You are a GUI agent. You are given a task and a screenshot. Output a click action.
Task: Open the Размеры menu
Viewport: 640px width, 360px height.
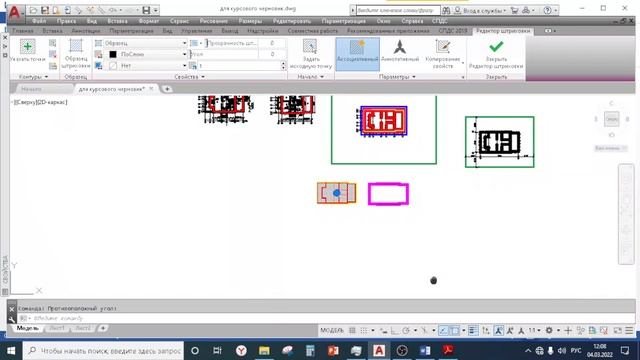pyautogui.click(x=250, y=21)
